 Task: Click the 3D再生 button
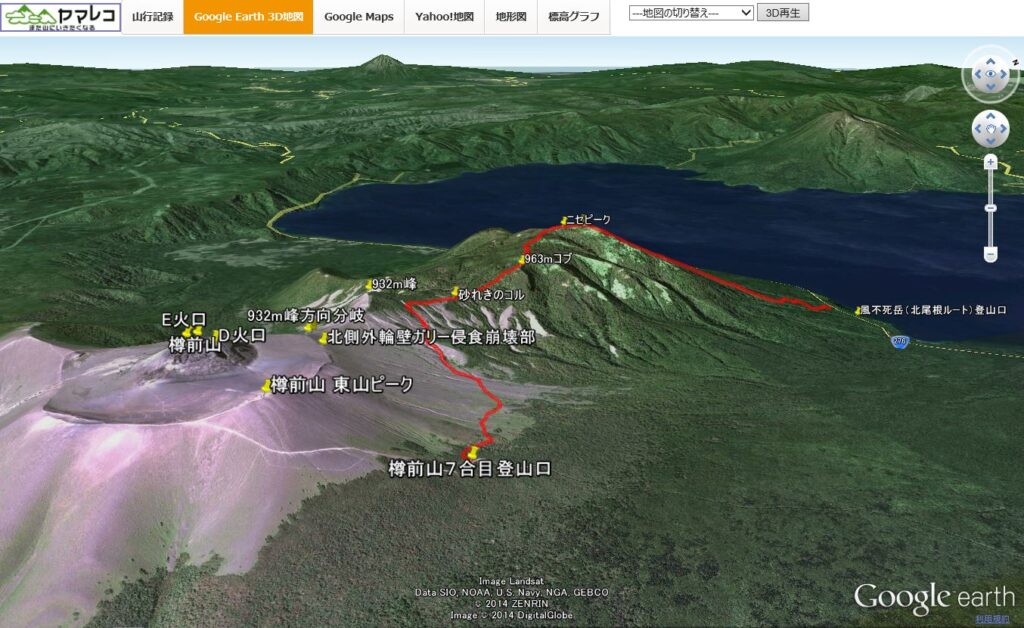click(x=784, y=13)
